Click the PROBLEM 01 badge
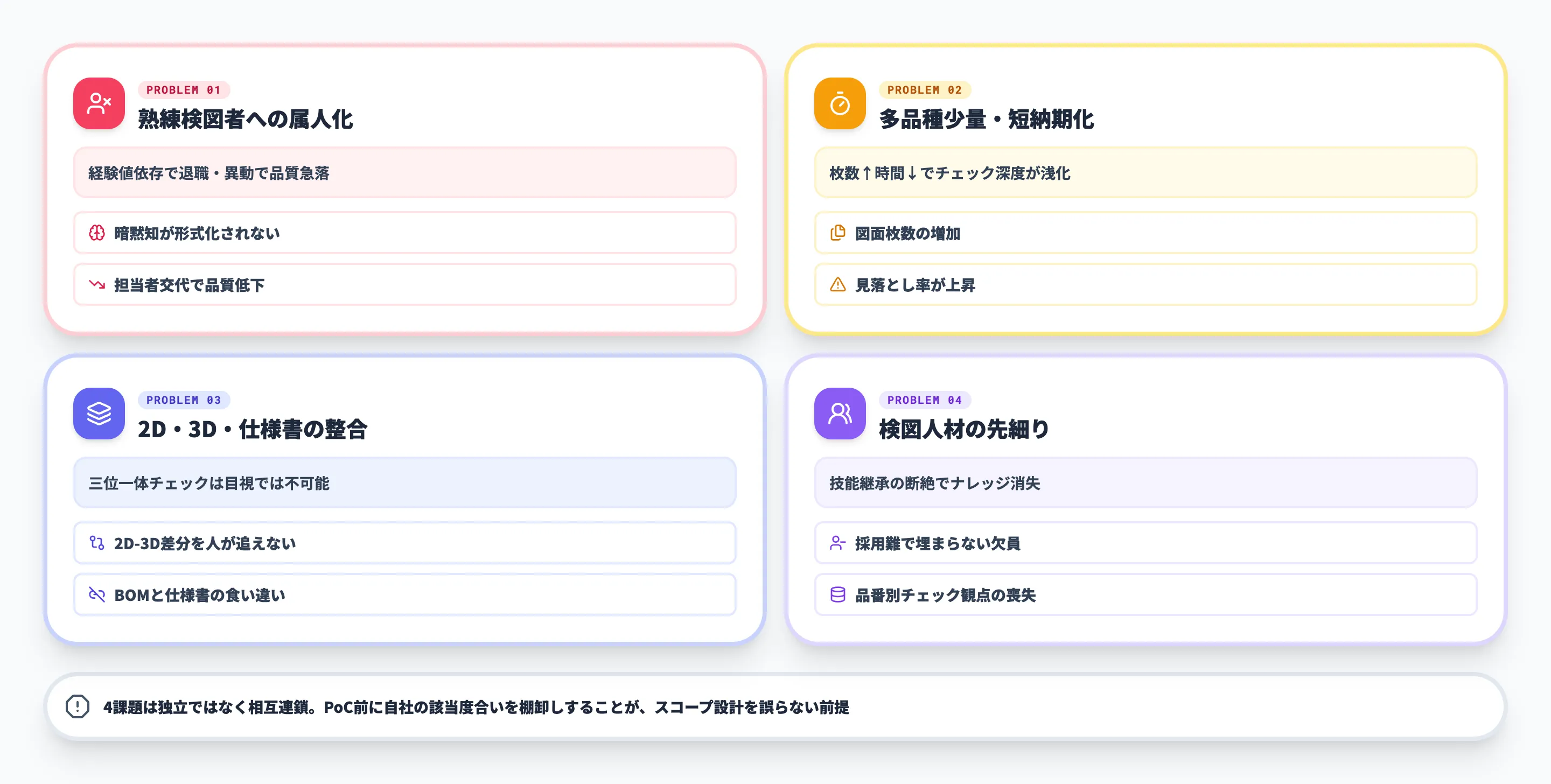1551x784 pixels. click(184, 90)
